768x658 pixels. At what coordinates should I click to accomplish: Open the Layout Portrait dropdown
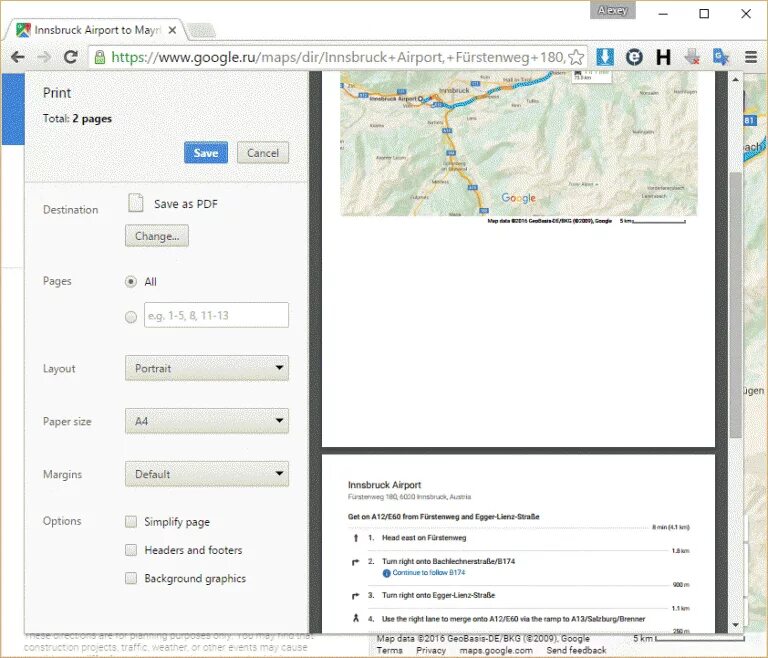tap(207, 368)
